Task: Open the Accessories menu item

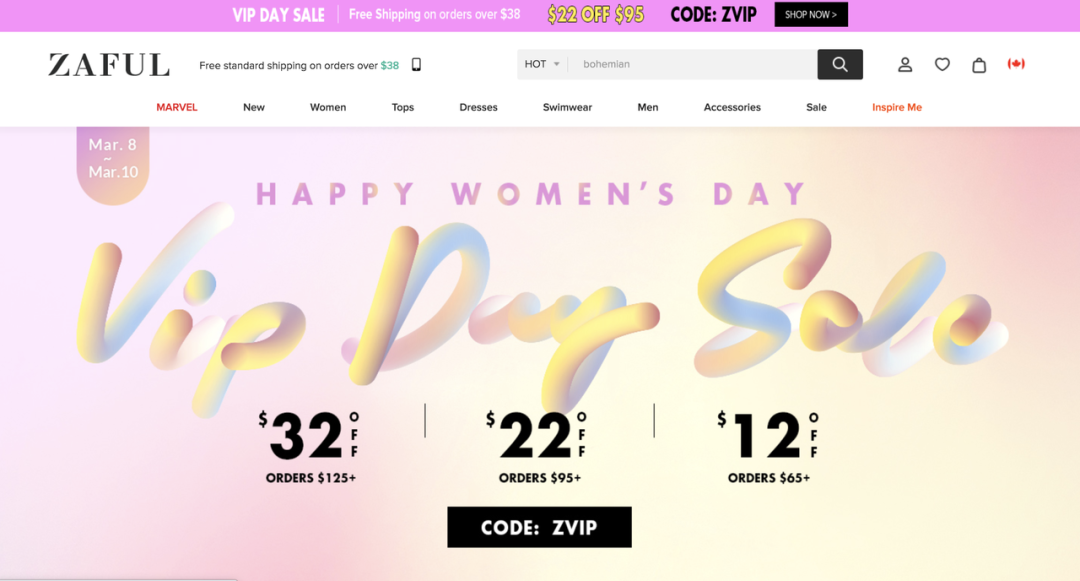Action: (x=732, y=107)
